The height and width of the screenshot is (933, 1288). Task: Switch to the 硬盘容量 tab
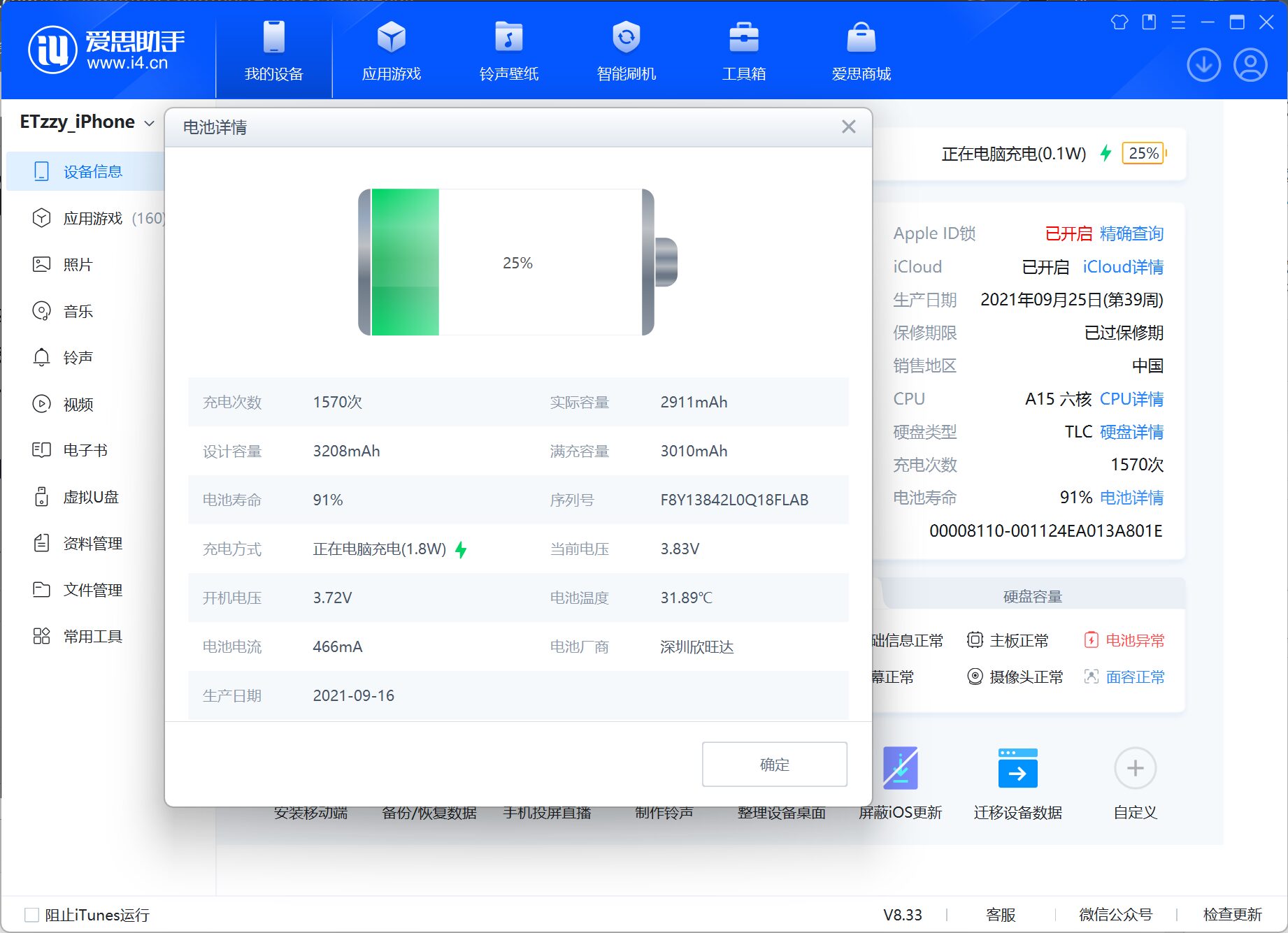(x=1032, y=596)
